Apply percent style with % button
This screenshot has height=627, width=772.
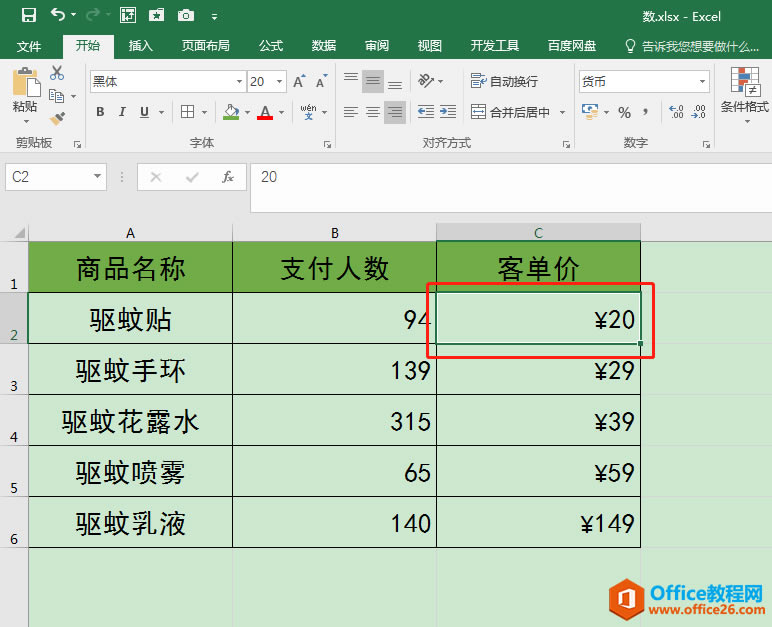624,112
